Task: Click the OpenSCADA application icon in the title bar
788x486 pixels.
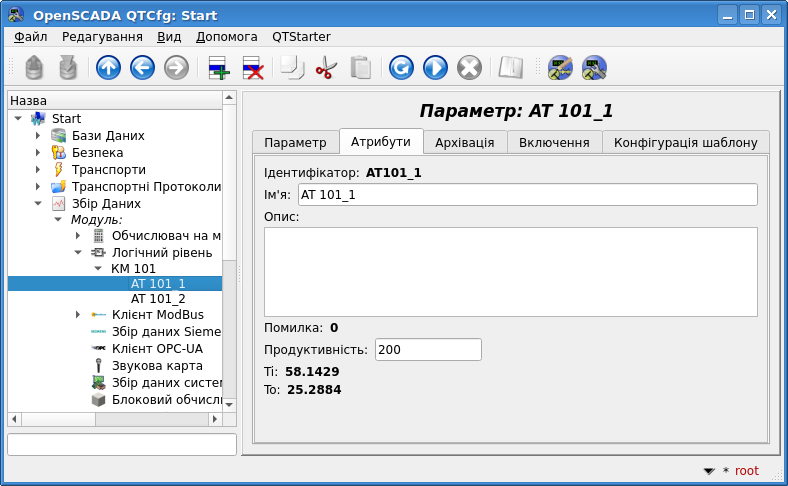Action: 16,15
